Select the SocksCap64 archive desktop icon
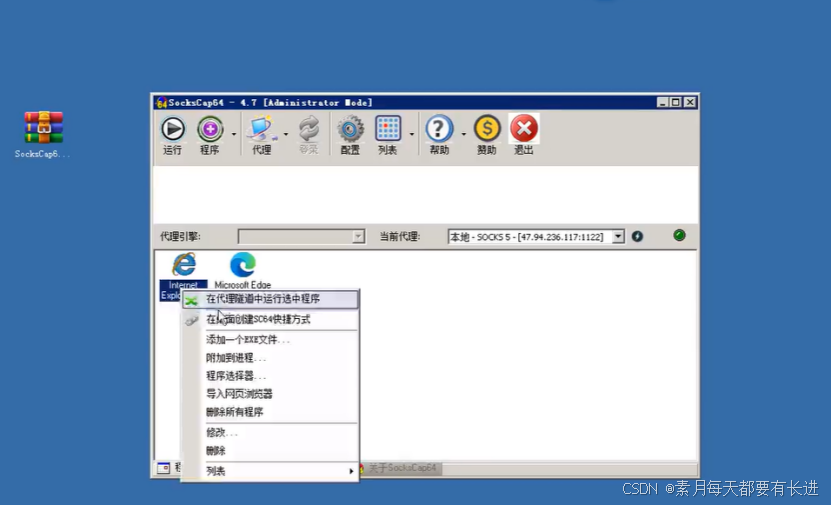 43,128
